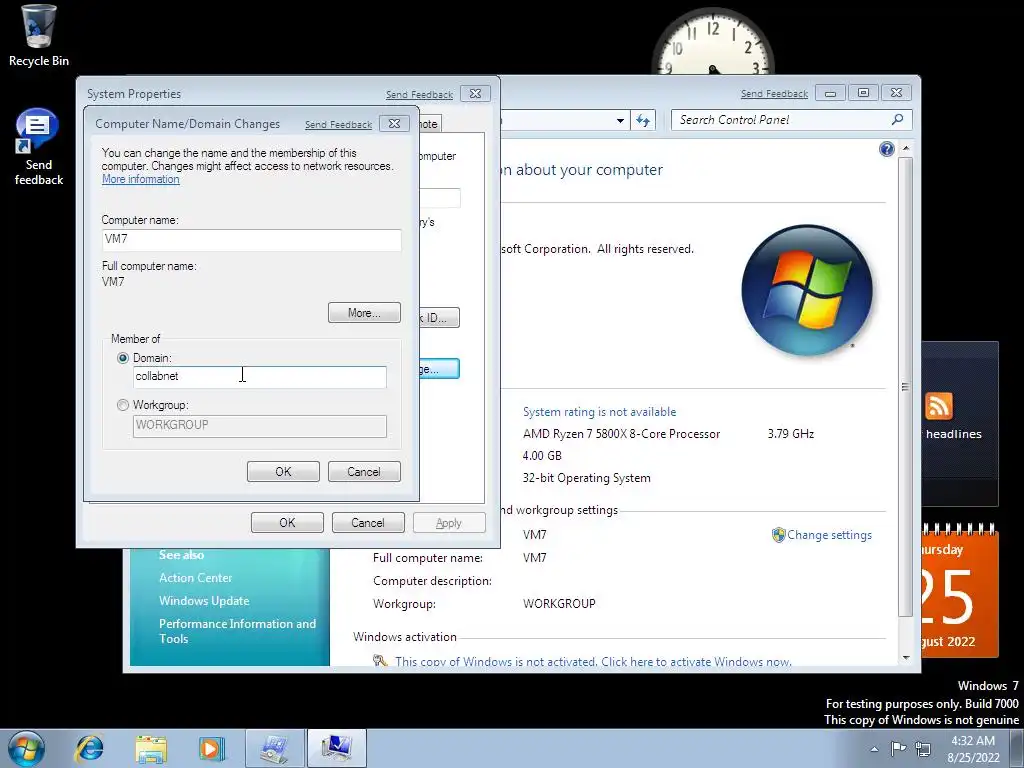Open the More information link

140,179
